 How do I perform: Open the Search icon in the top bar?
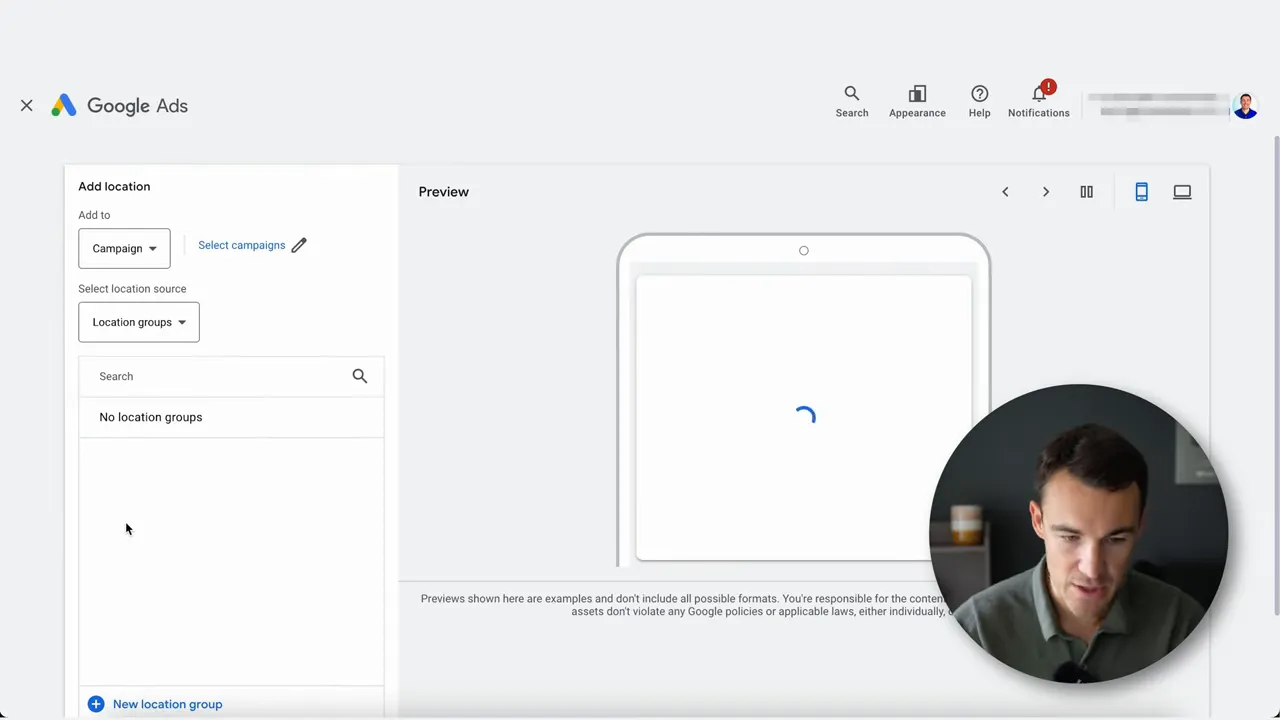(851, 100)
